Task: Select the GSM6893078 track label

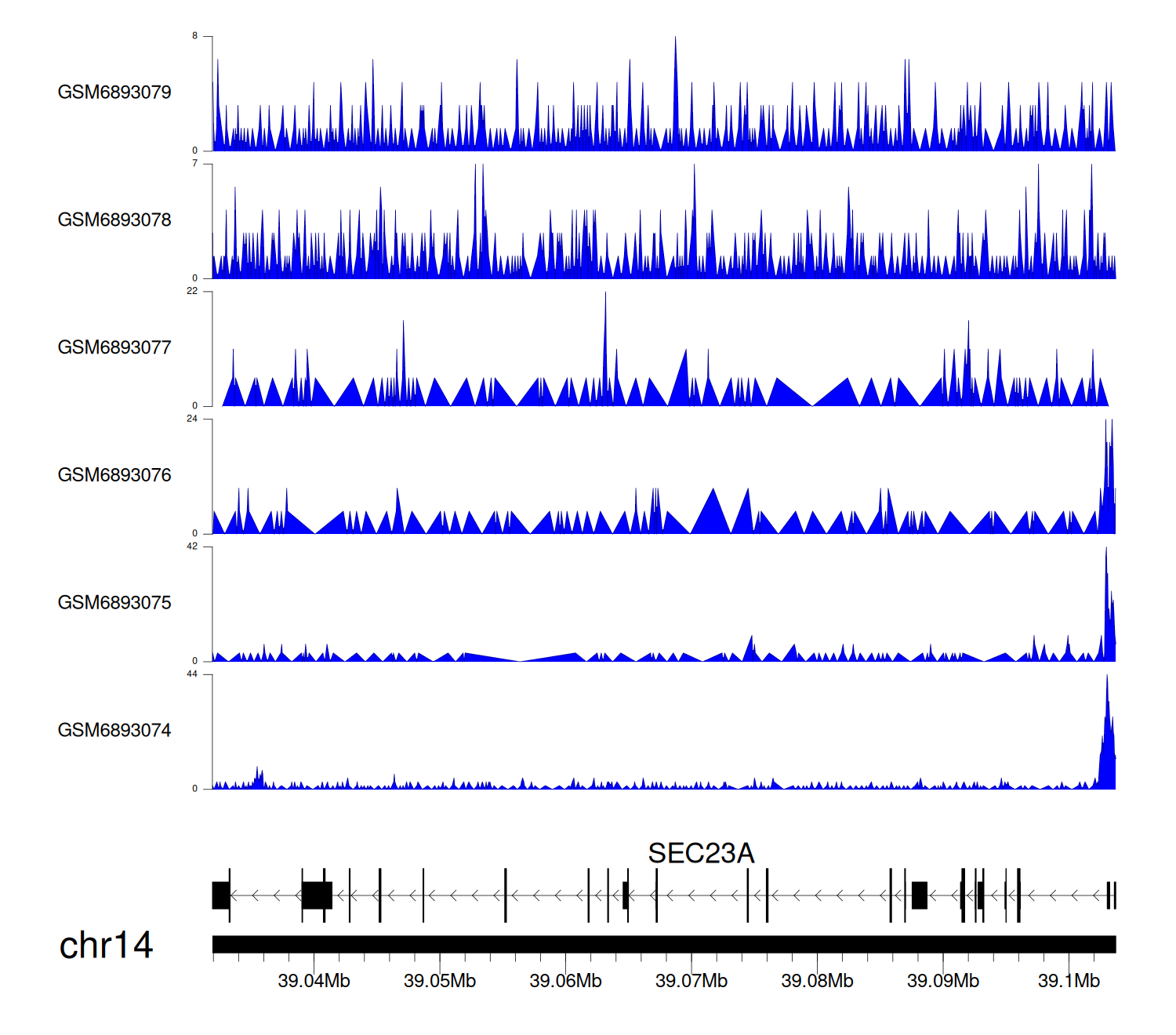Action: tap(114, 220)
